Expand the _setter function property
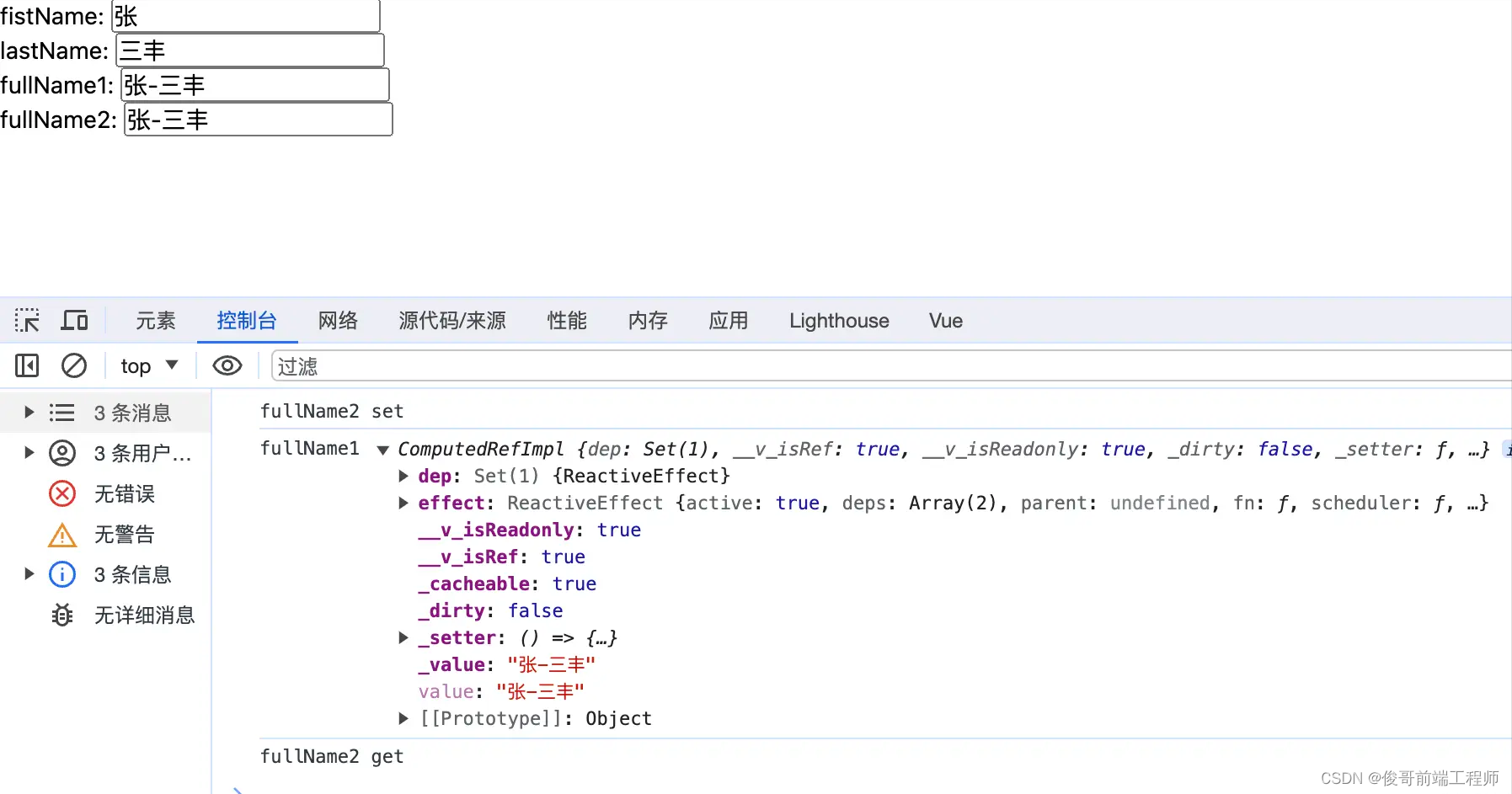This screenshot has height=794, width=1512. 403,637
